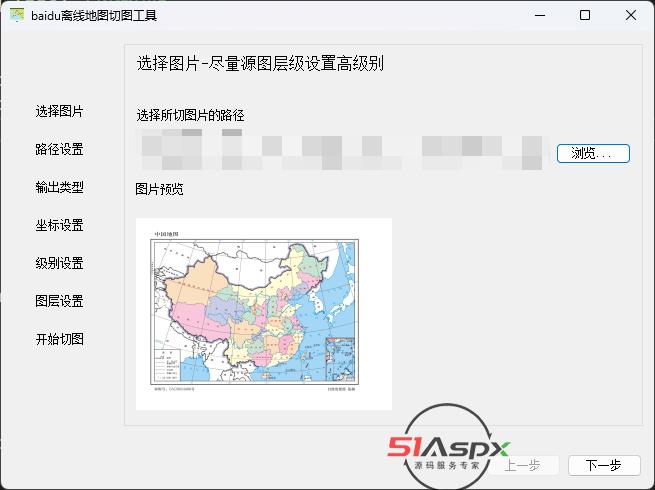This screenshot has width=655, height=490.
Task: Click the app icon in title bar
Action: click(17, 15)
